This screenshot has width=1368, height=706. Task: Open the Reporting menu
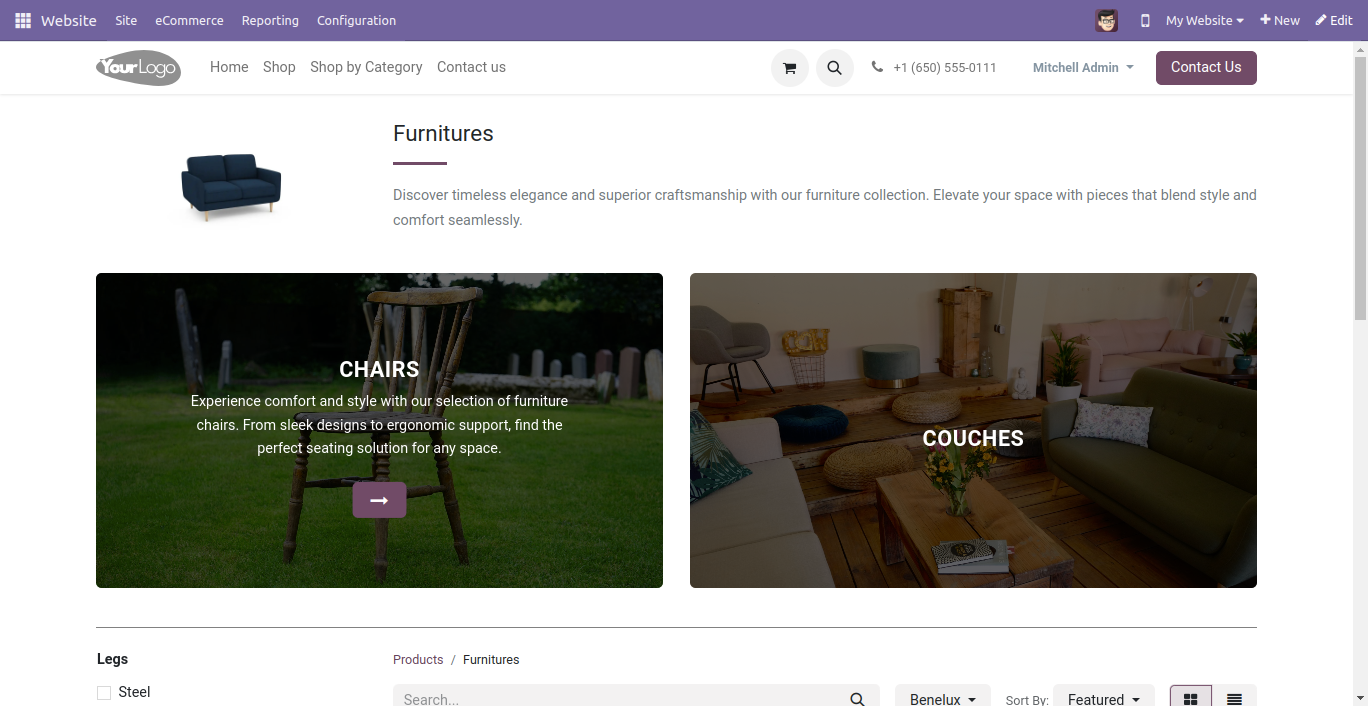click(270, 20)
